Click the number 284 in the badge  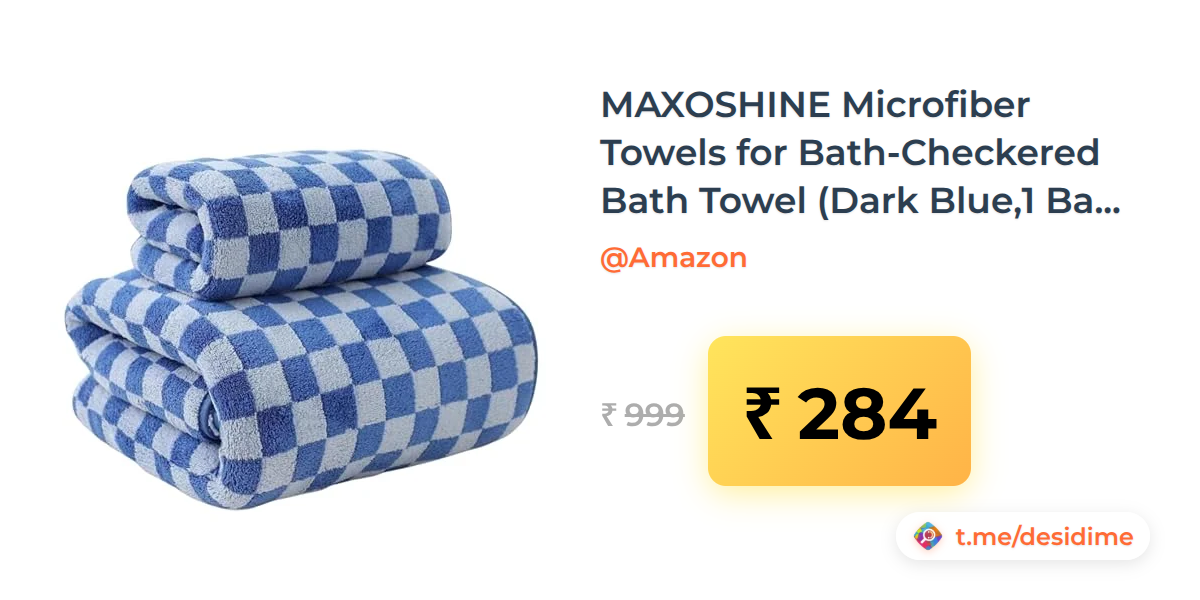point(867,415)
